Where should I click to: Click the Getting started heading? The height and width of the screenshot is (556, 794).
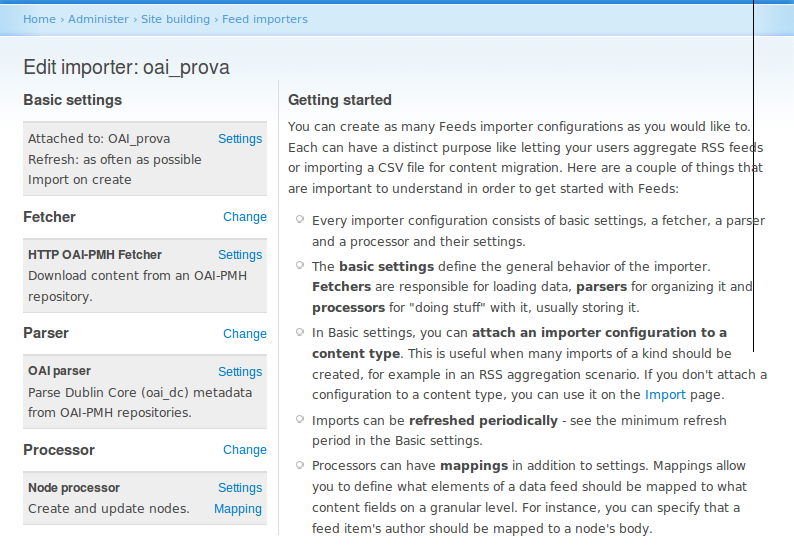[340, 100]
